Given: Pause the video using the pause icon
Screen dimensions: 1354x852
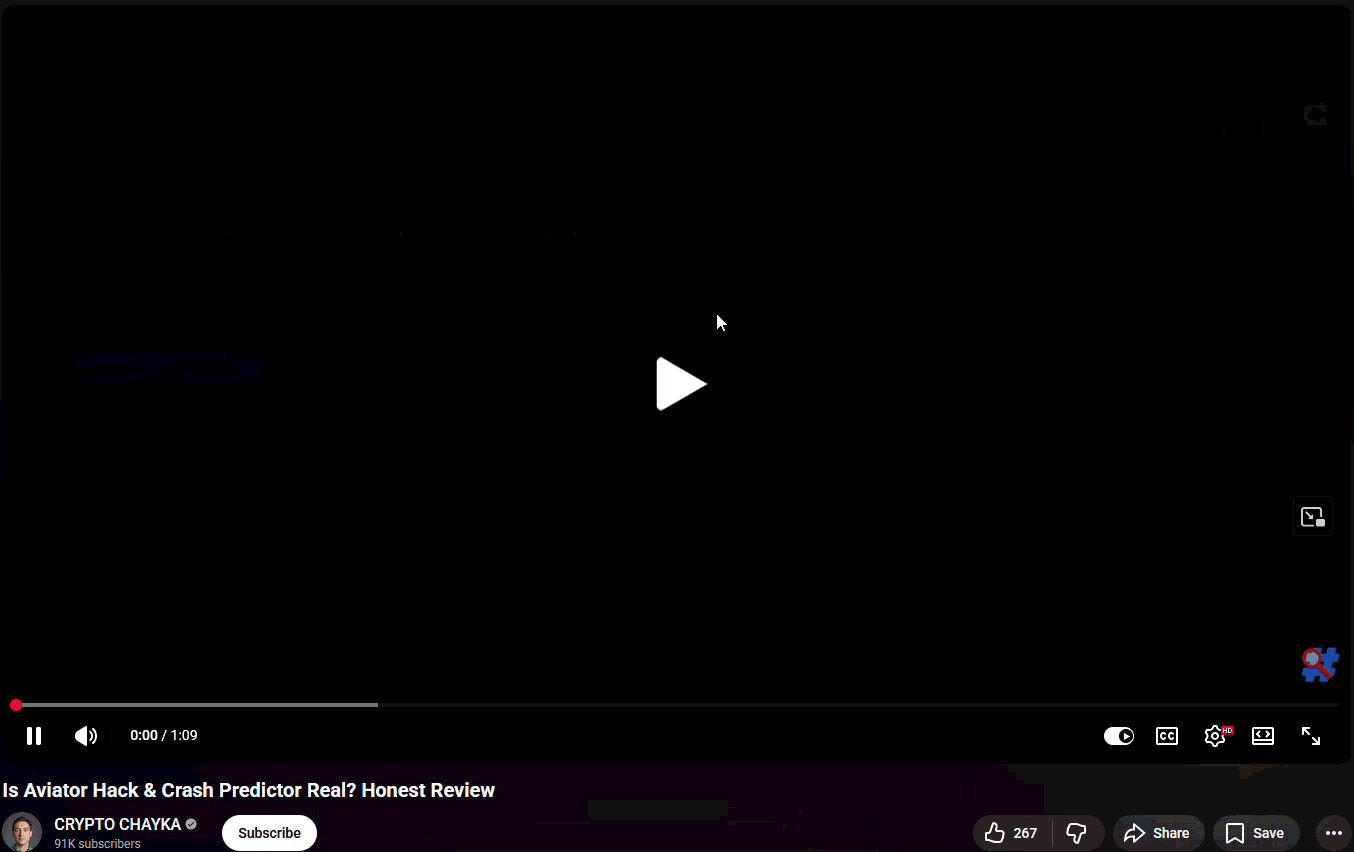Looking at the screenshot, I should point(34,736).
